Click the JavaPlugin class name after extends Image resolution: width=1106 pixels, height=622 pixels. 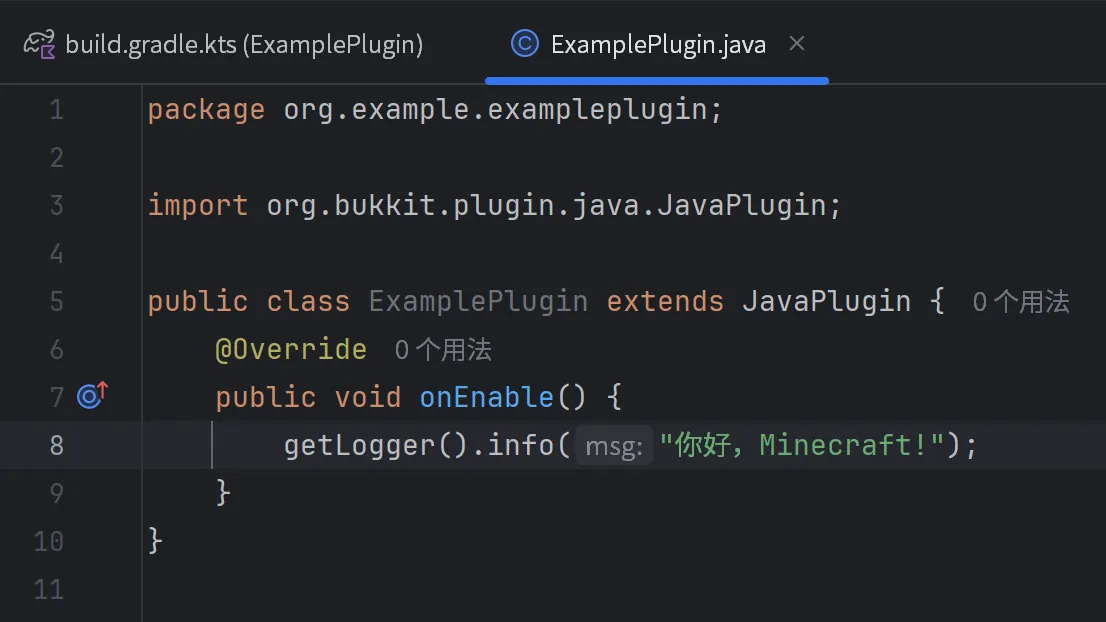coord(826,302)
